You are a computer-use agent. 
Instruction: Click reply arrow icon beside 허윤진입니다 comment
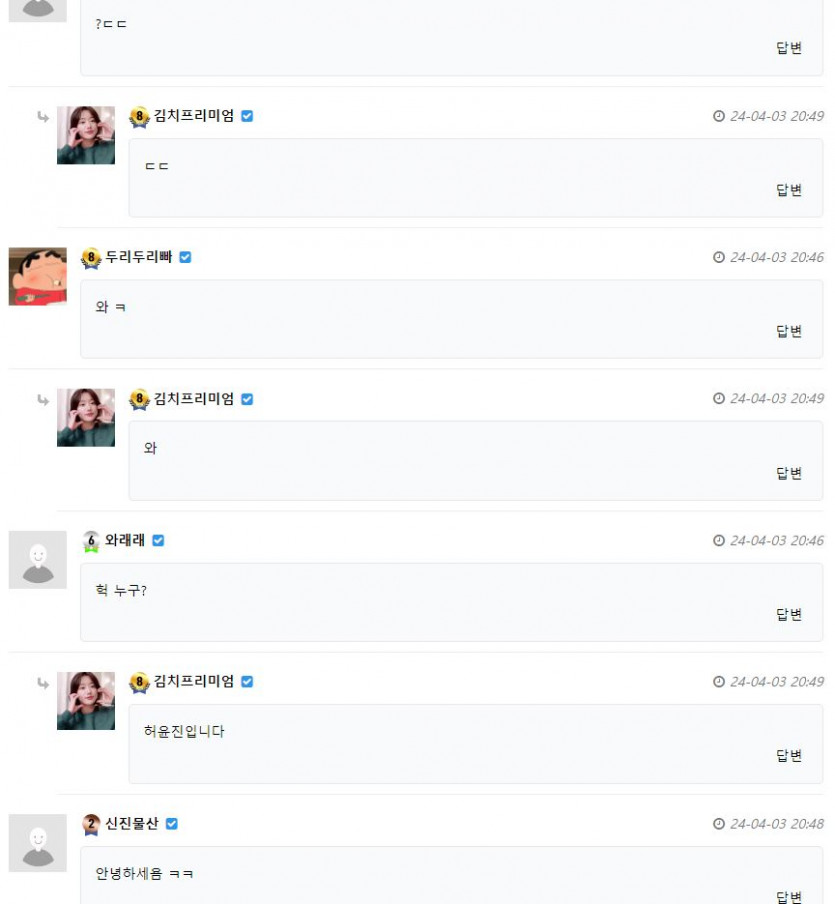[x=43, y=683]
